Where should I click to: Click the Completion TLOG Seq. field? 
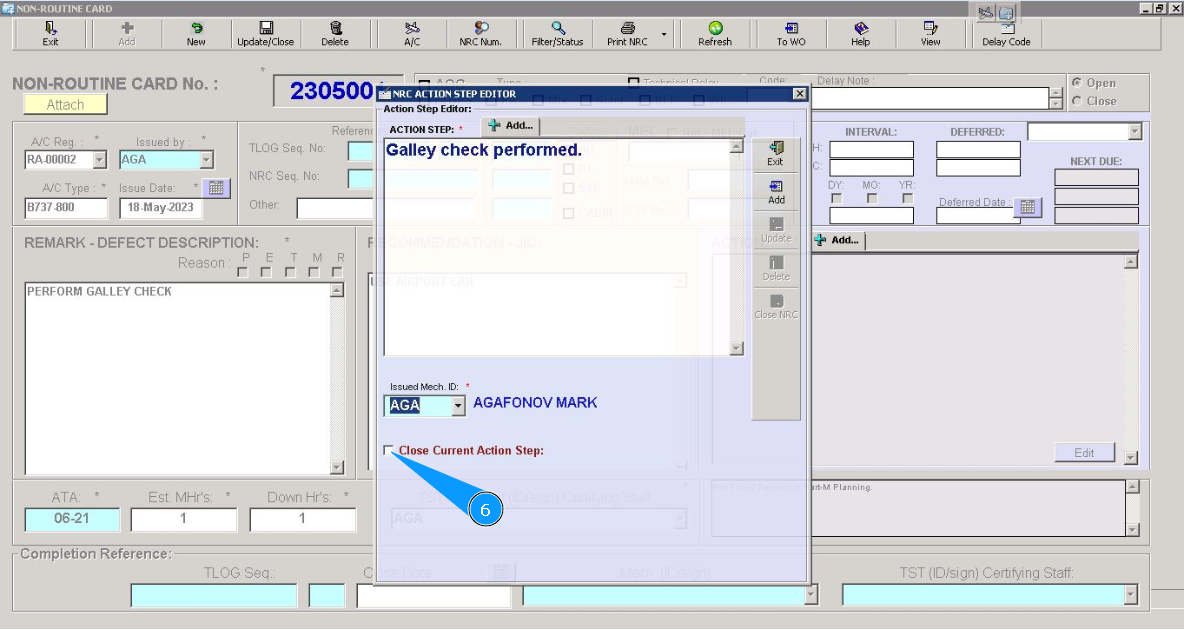[x=214, y=595]
